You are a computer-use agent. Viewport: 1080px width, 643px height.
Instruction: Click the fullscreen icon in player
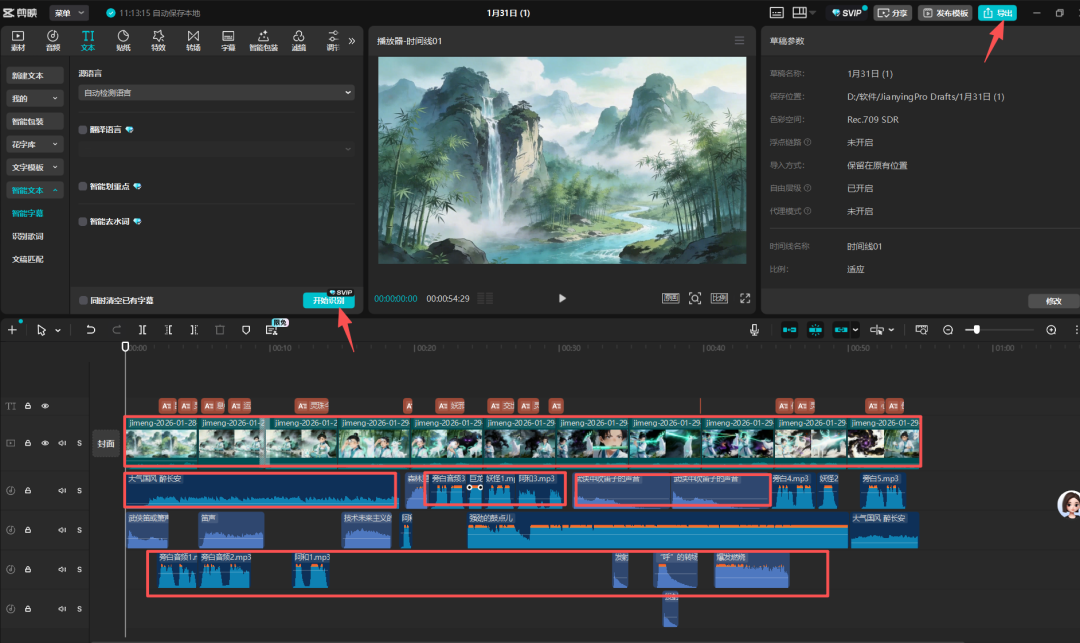click(745, 298)
